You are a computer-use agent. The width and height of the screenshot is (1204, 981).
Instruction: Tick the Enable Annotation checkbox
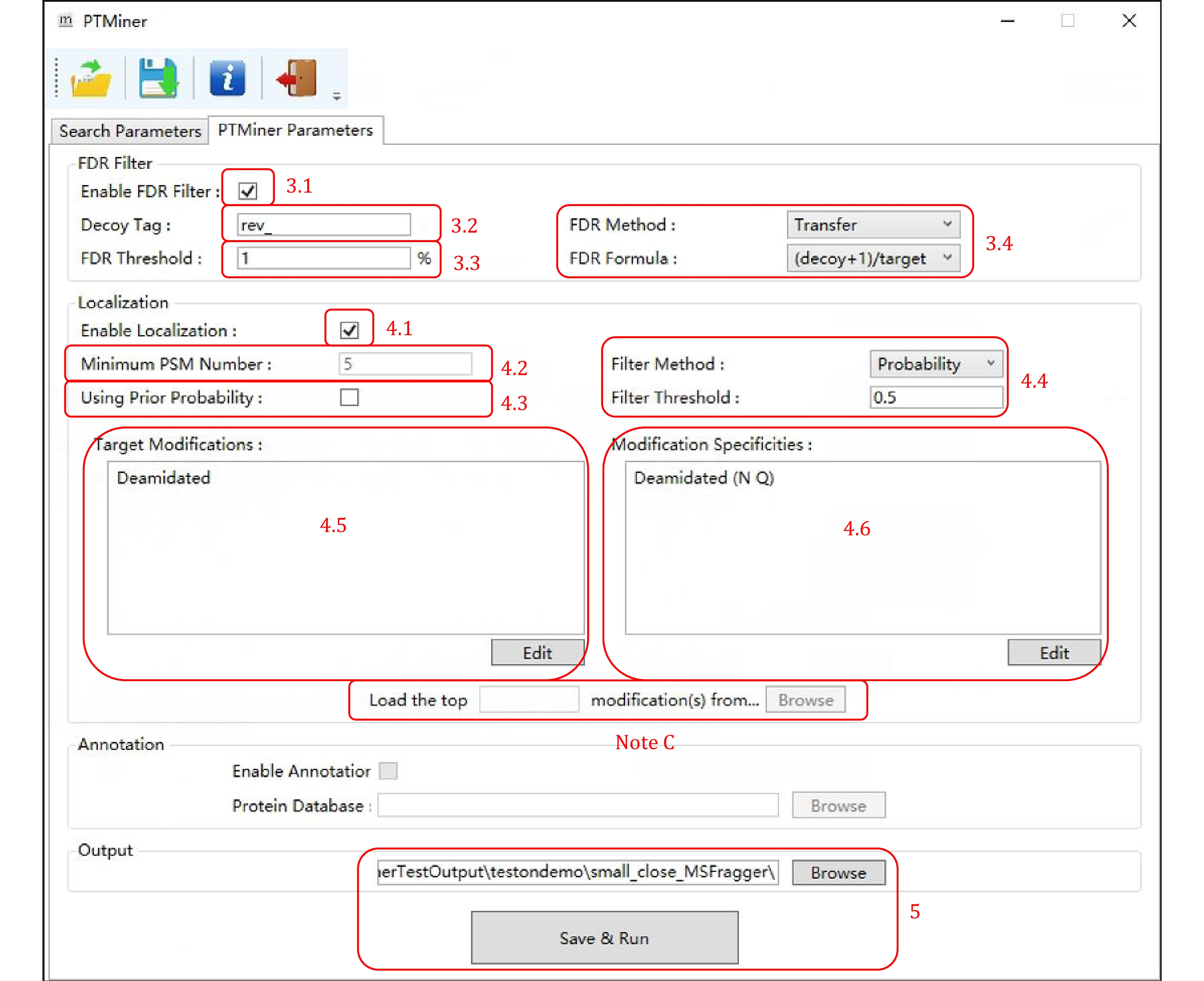click(x=388, y=771)
